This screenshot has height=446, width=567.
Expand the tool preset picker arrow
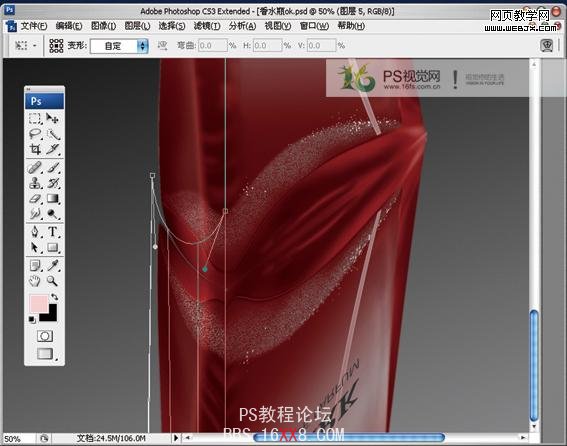tap(35, 46)
